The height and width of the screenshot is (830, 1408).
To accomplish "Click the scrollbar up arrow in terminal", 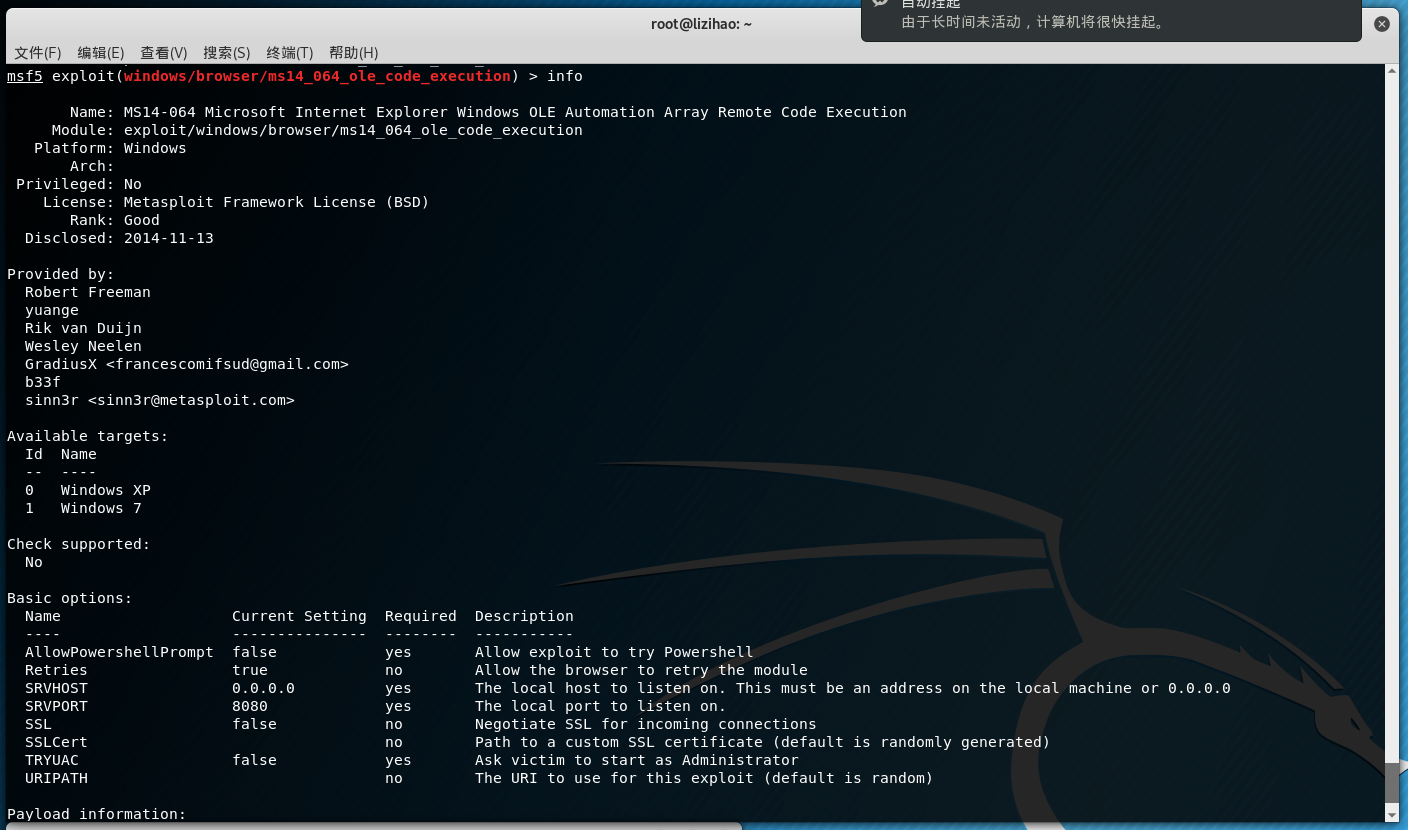I will [x=1392, y=70].
